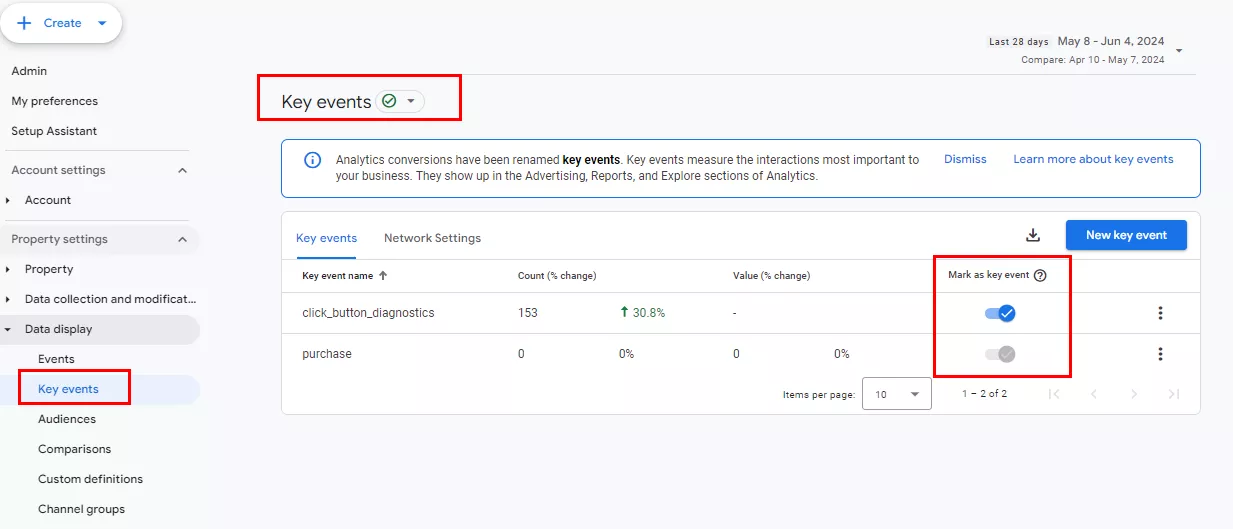Screen dimensions: 1233x529
Task: Open the Items per page dropdown
Action: click(x=897, y=394)
